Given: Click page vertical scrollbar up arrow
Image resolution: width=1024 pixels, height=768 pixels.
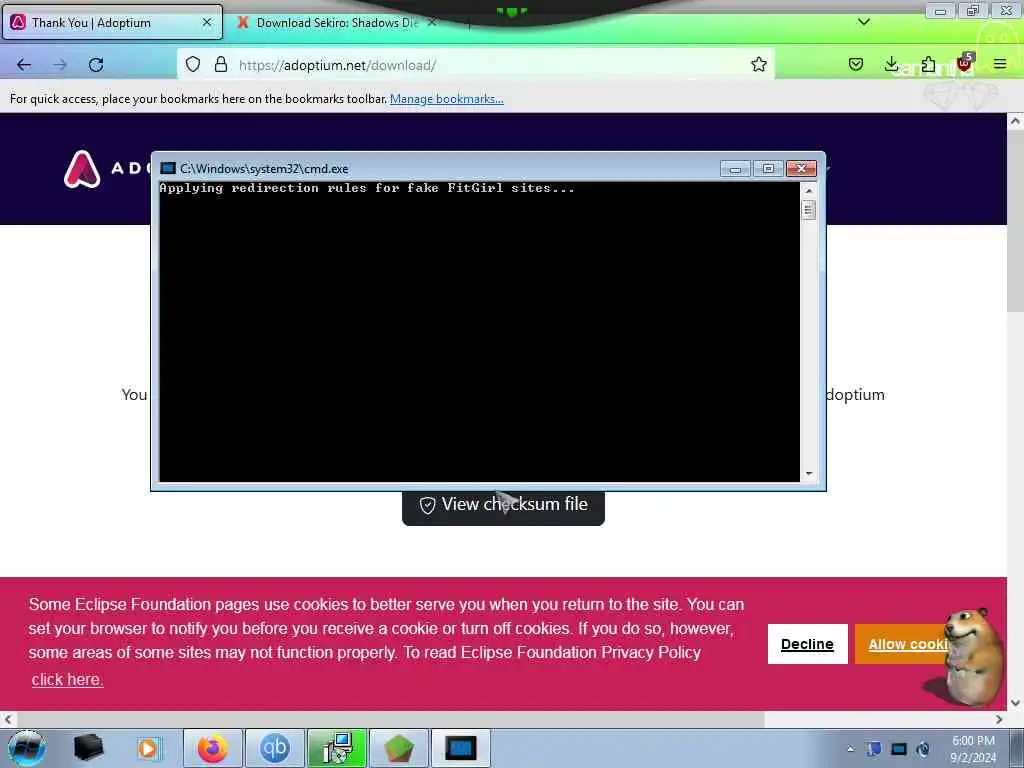Looking at the screenshot, I should point(1015,121).
